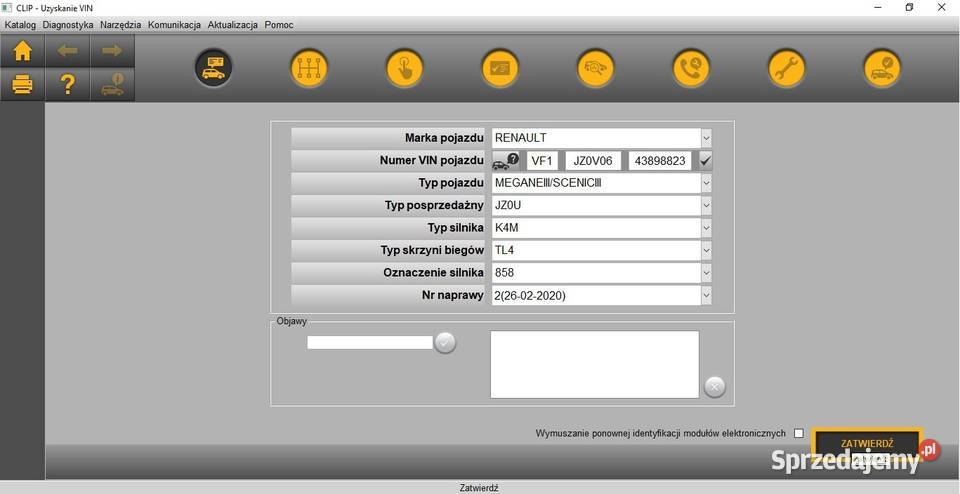Screen dimensions: 960x494
Task: Click the round check button in Objawy
Action: click(x=445, y=343)
